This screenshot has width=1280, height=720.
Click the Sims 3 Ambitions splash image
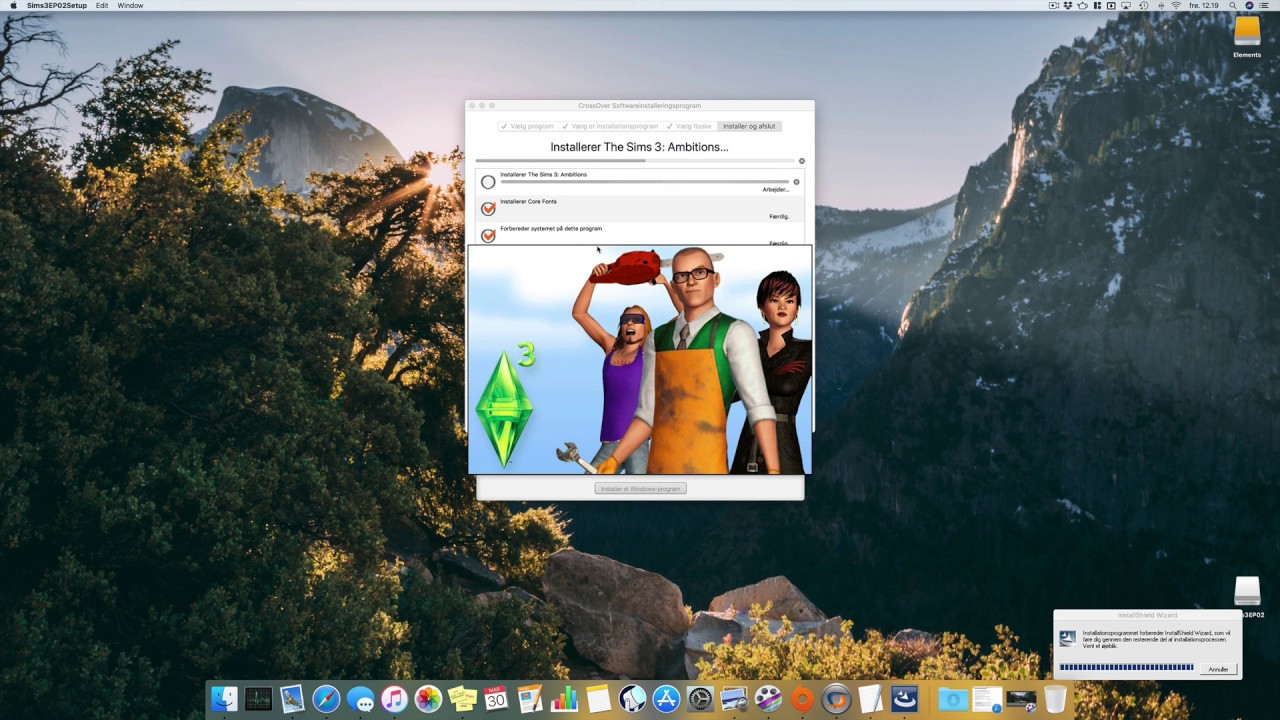[640, 360]
